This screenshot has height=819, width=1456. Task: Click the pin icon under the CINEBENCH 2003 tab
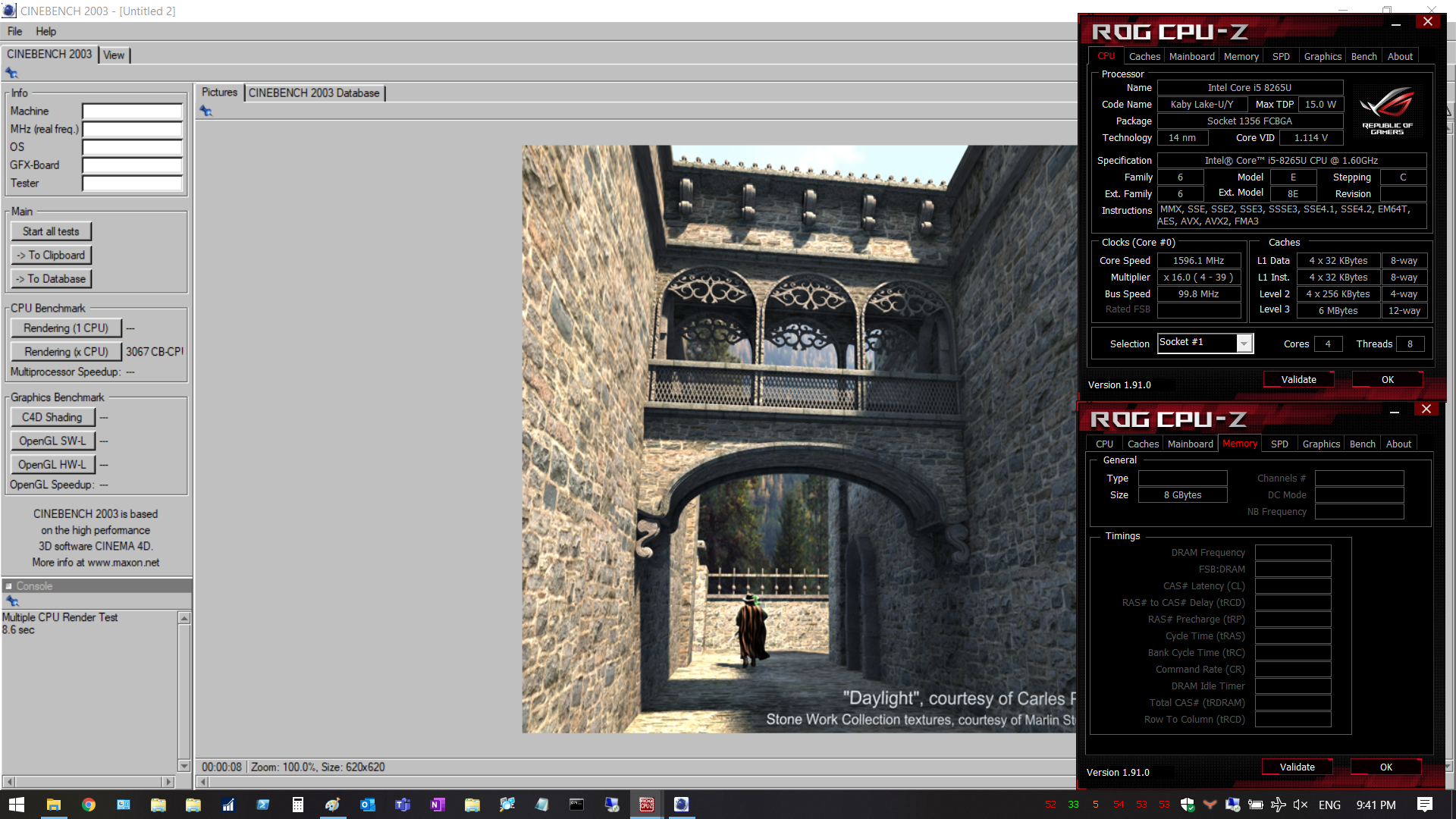[11, 73]
